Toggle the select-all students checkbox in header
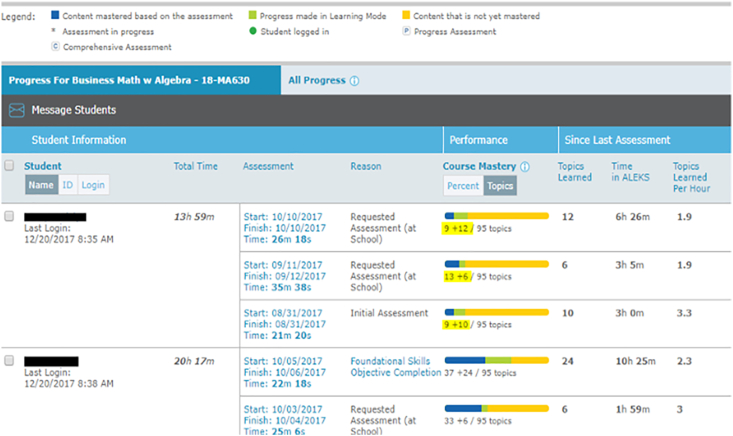 click(9, 167)
